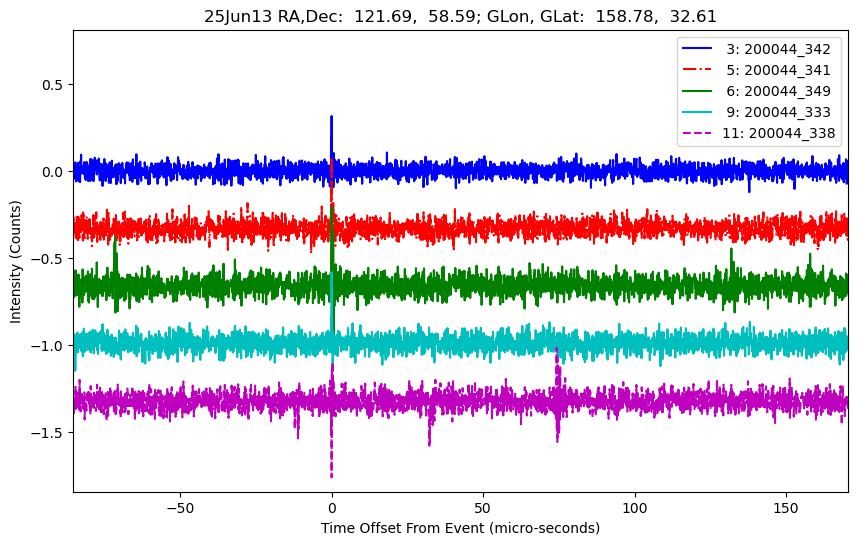Click the x-axis tick label 0
Viewport: 858px width, 545px height.
click(332, 508)
